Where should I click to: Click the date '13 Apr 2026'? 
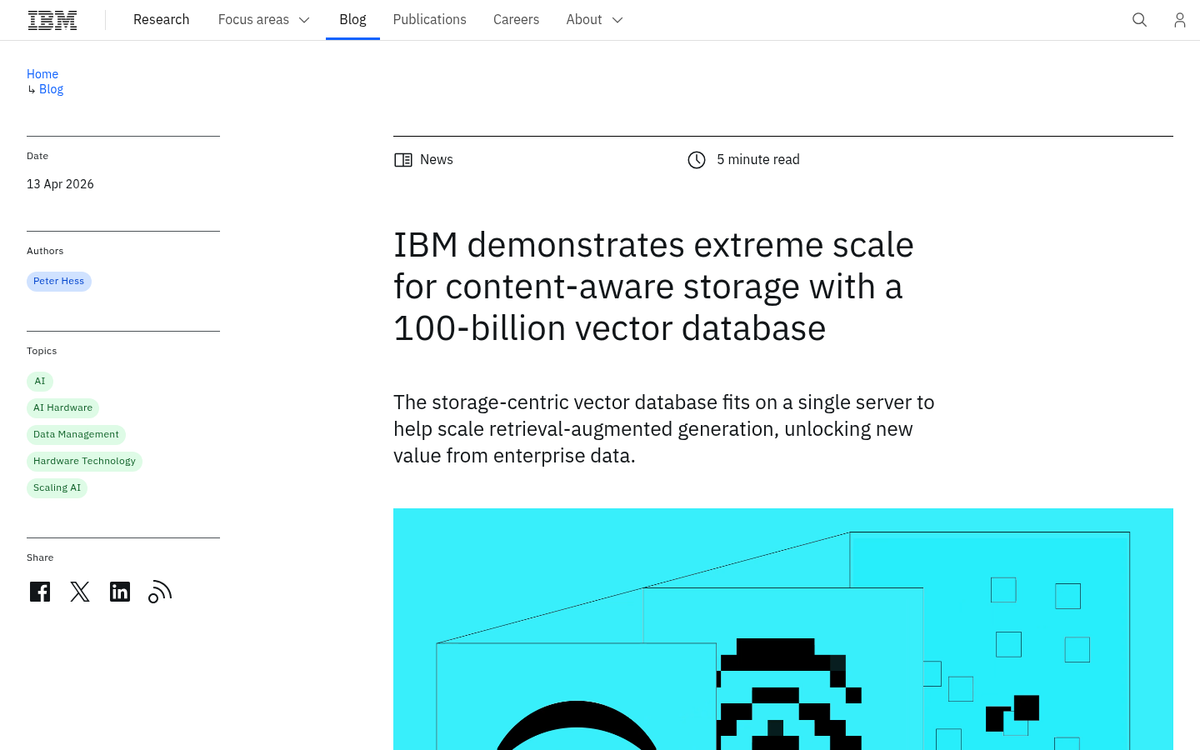[60, 184]
